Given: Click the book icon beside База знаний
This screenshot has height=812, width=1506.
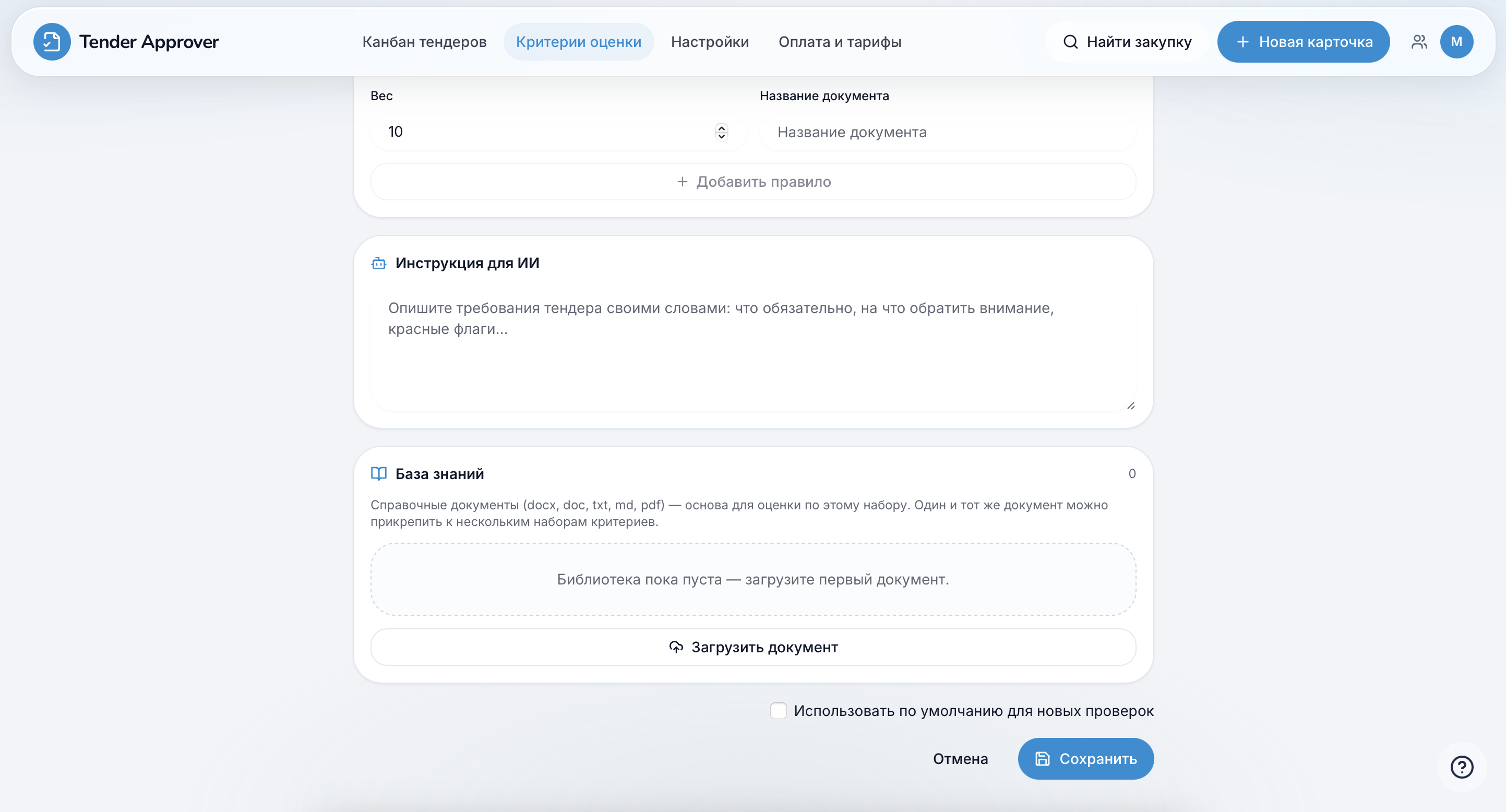Looking at the screenshot, I should [x=379, y=473].
